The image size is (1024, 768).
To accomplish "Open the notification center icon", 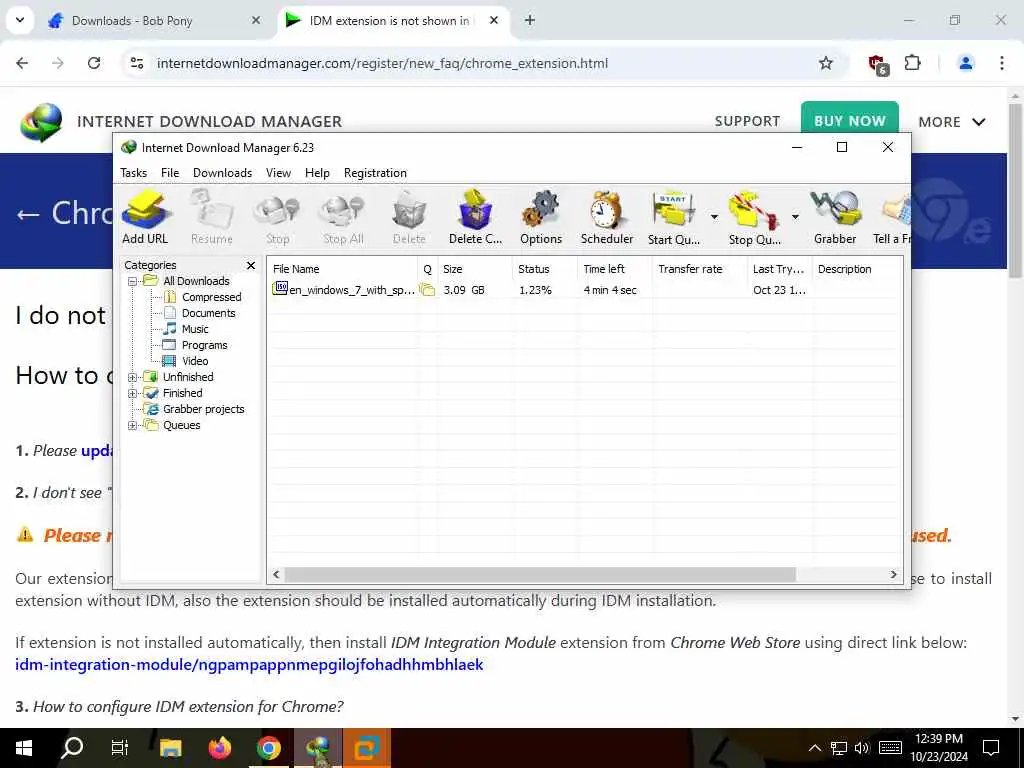I will coord(991,748).
